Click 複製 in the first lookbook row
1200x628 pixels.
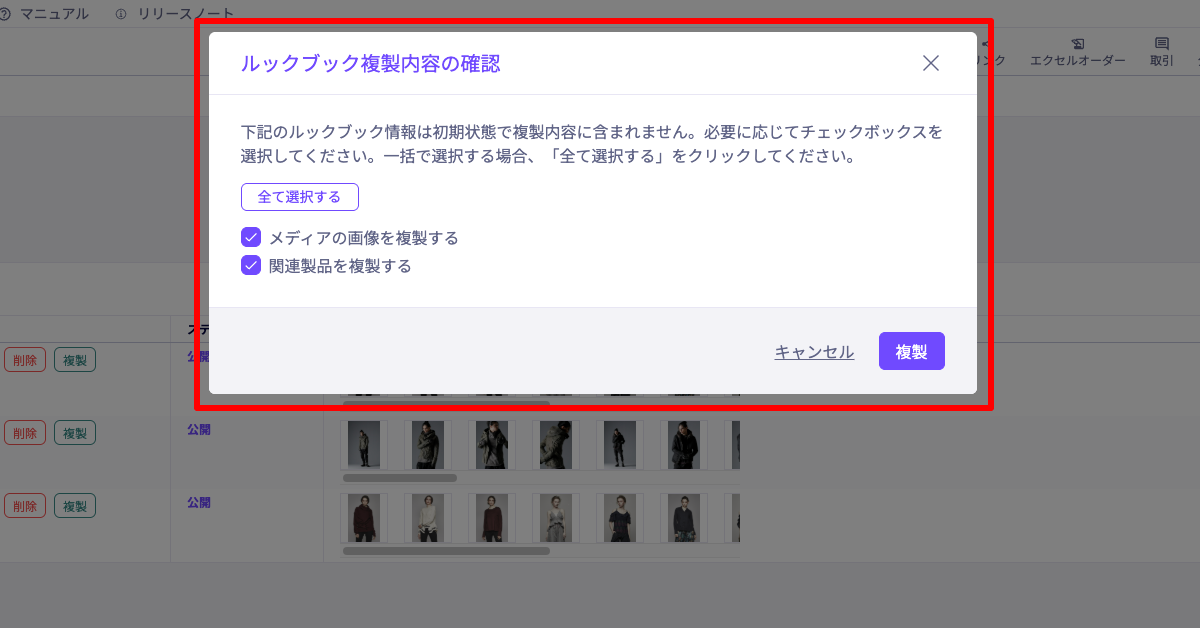(75, 360)
